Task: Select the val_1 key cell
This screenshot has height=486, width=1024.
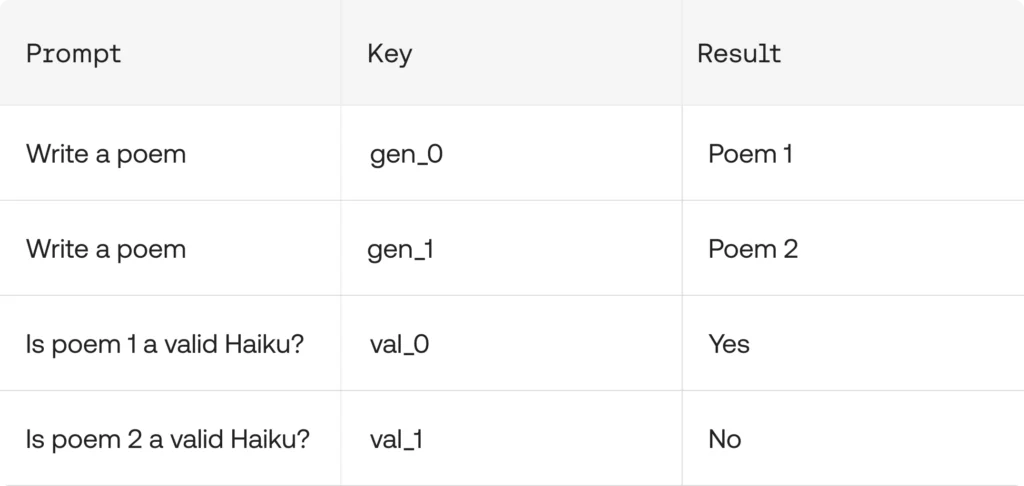Action: (x=396, y=439)
